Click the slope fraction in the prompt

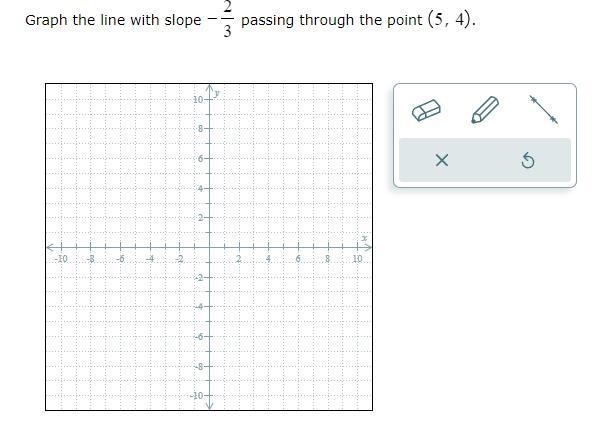[223, 19]
